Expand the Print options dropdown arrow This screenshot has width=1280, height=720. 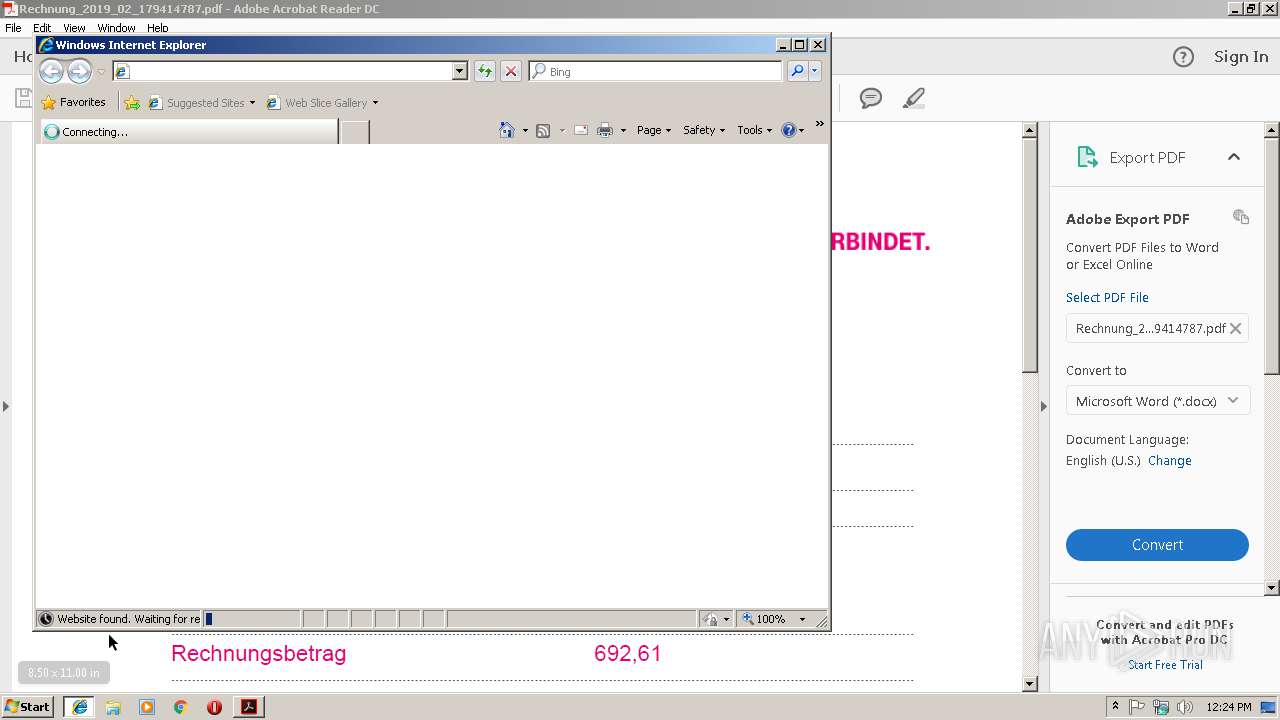[x=623, y=130]
